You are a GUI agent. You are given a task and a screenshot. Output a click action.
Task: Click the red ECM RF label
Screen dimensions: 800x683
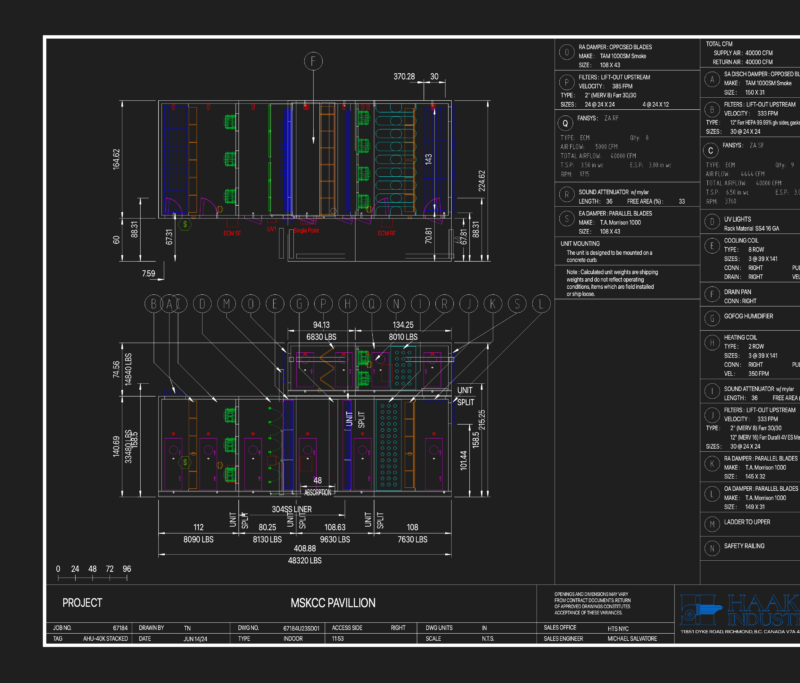click(x=387, y=234)
